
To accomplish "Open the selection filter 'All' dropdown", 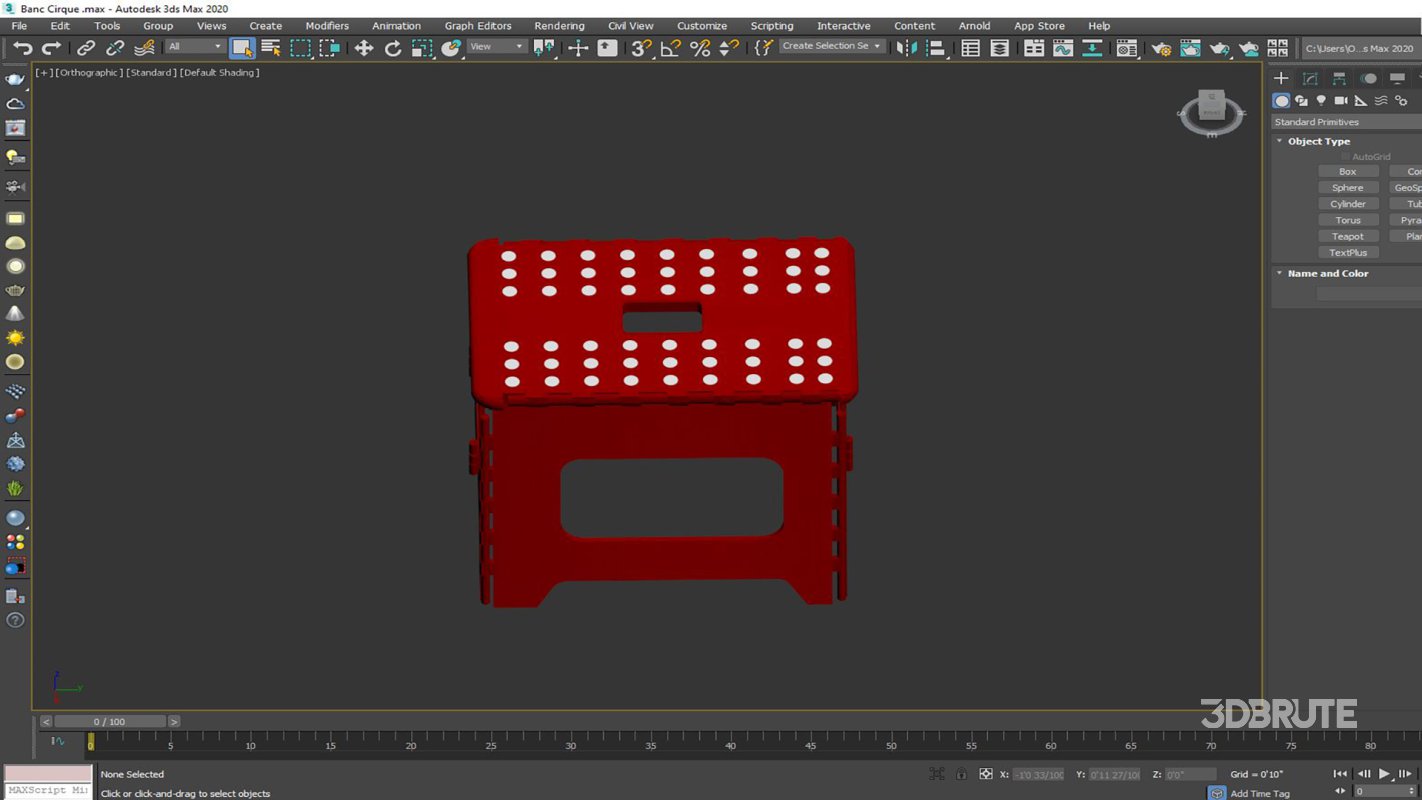I will click(x=195, y=47).
